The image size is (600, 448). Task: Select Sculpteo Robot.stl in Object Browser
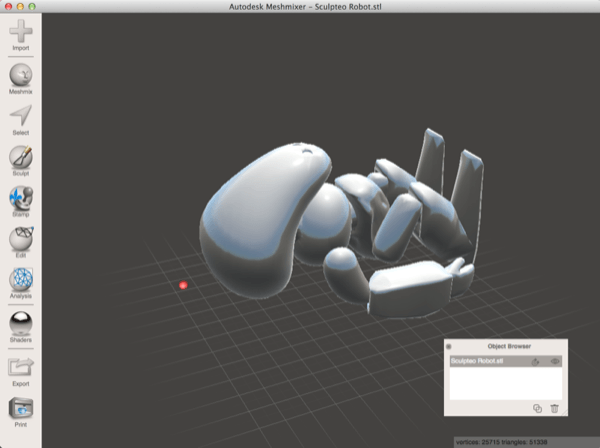(505, 361)
